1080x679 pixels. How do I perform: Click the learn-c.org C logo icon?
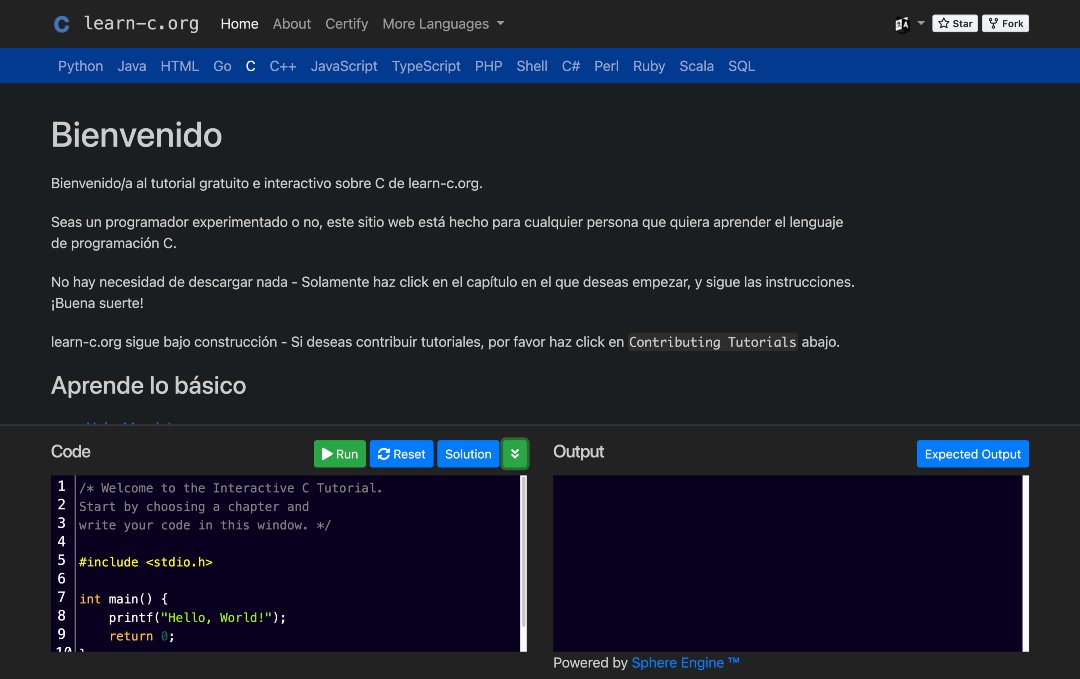(x=61, y=23)
